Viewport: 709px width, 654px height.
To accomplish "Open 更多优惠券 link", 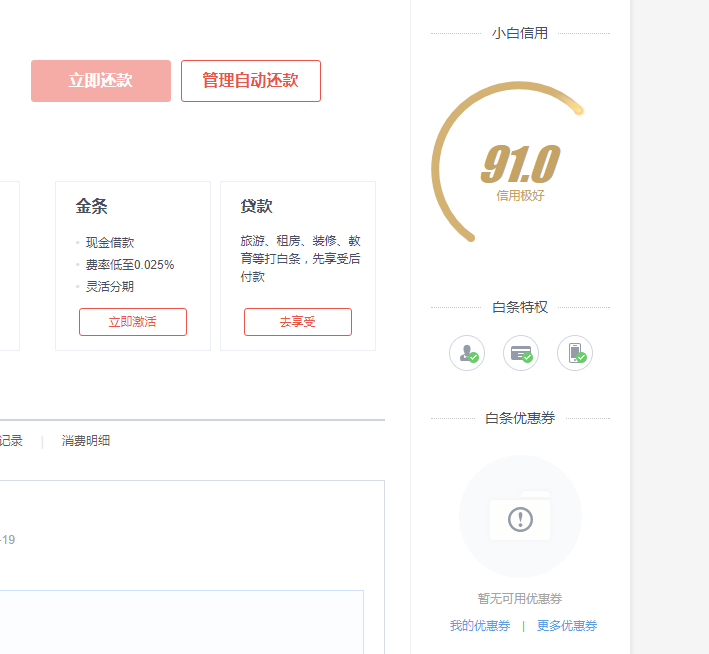I will (x=567, y=626).
